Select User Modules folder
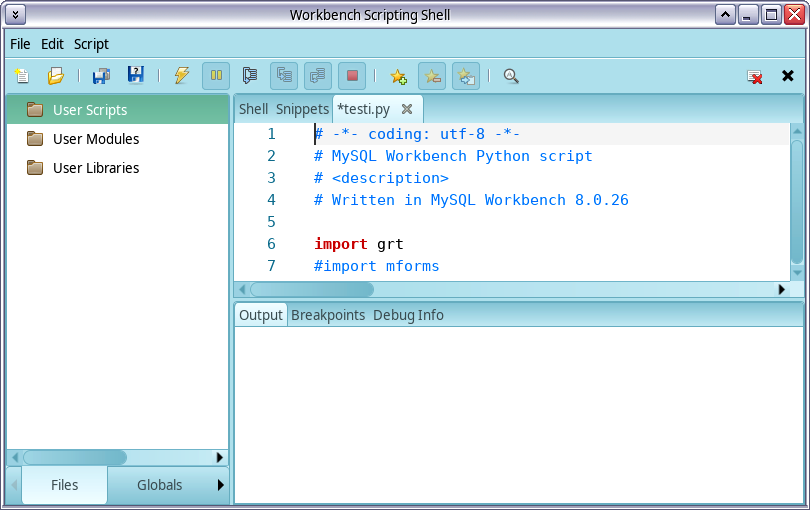The image size is (810, 510). 118,138
